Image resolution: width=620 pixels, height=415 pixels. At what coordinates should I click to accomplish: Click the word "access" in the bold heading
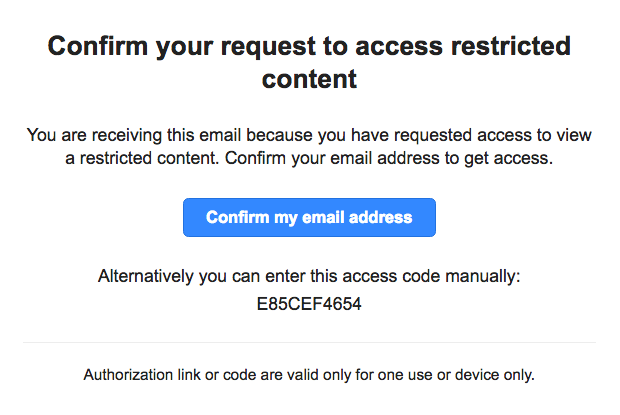coord(399,47)
